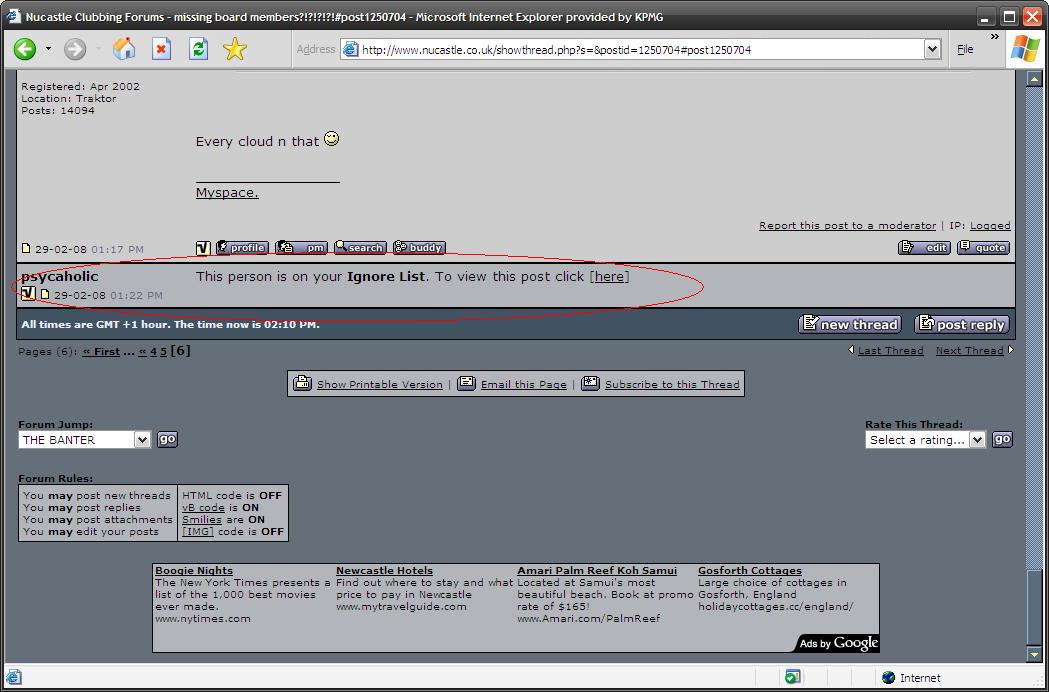Click the buddy button under the post
This screenshot has height=692, width=1049.
[419, 248]
